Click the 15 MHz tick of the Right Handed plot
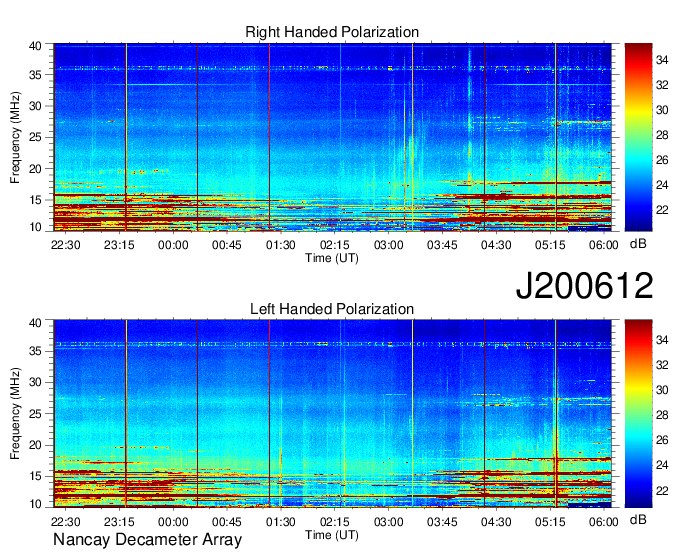The height and width of the screenshot is (552, 680). coord(35,200)
